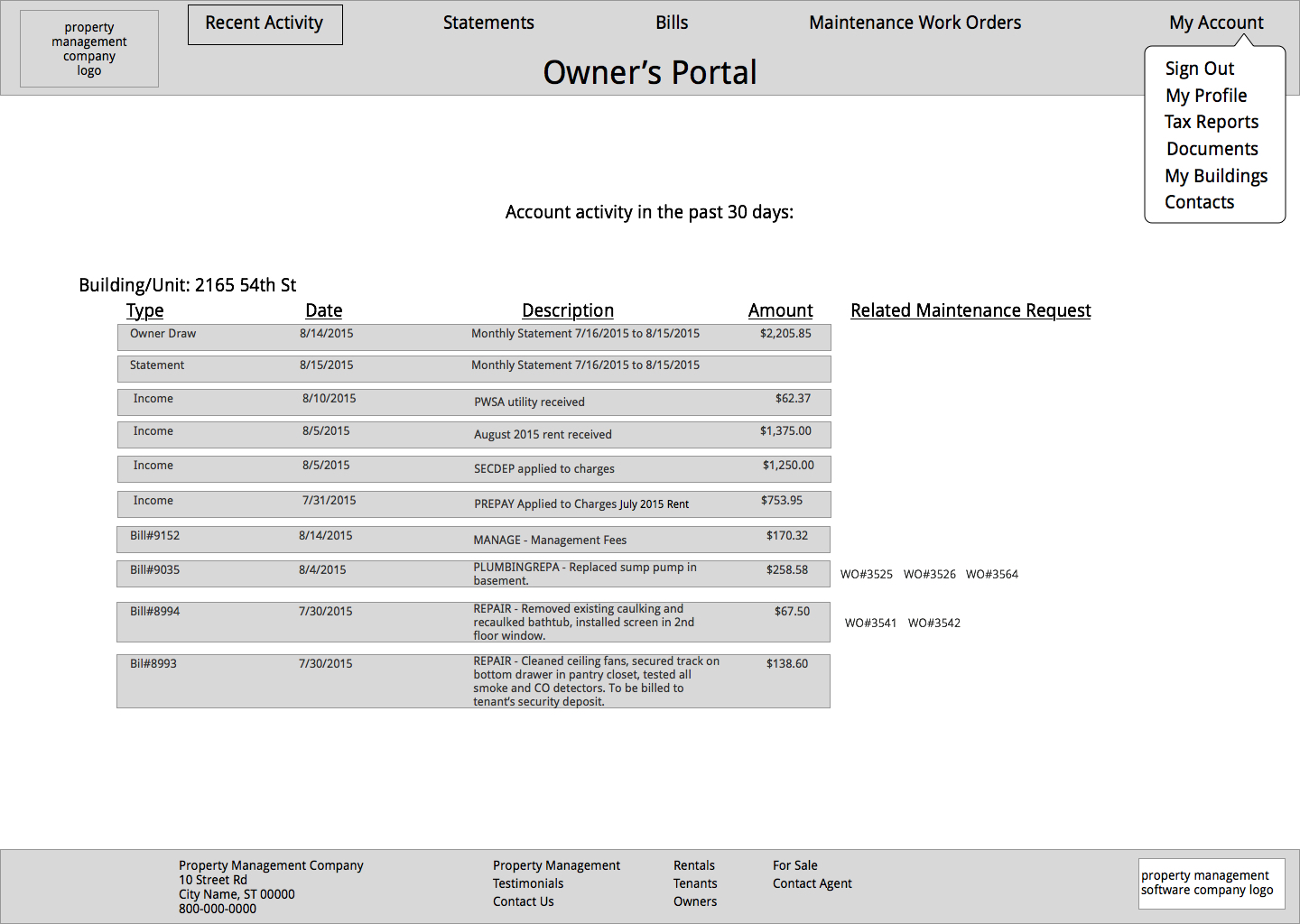1300x924 pixels.
Task: Open work order WO#3542 link
Action: pyautogui.click(x=933, y=624)
